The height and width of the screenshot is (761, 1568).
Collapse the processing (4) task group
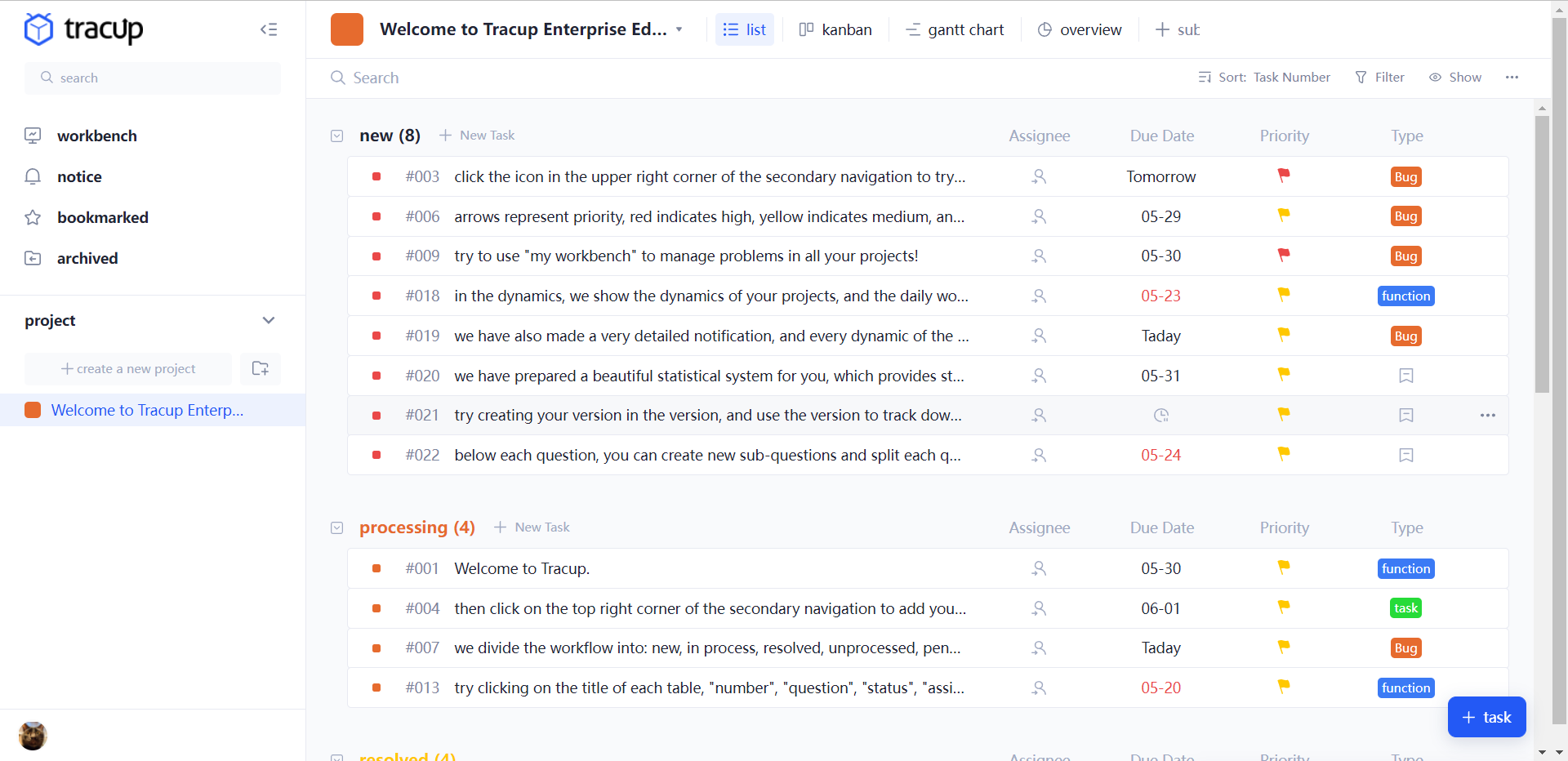click(336, 527)
